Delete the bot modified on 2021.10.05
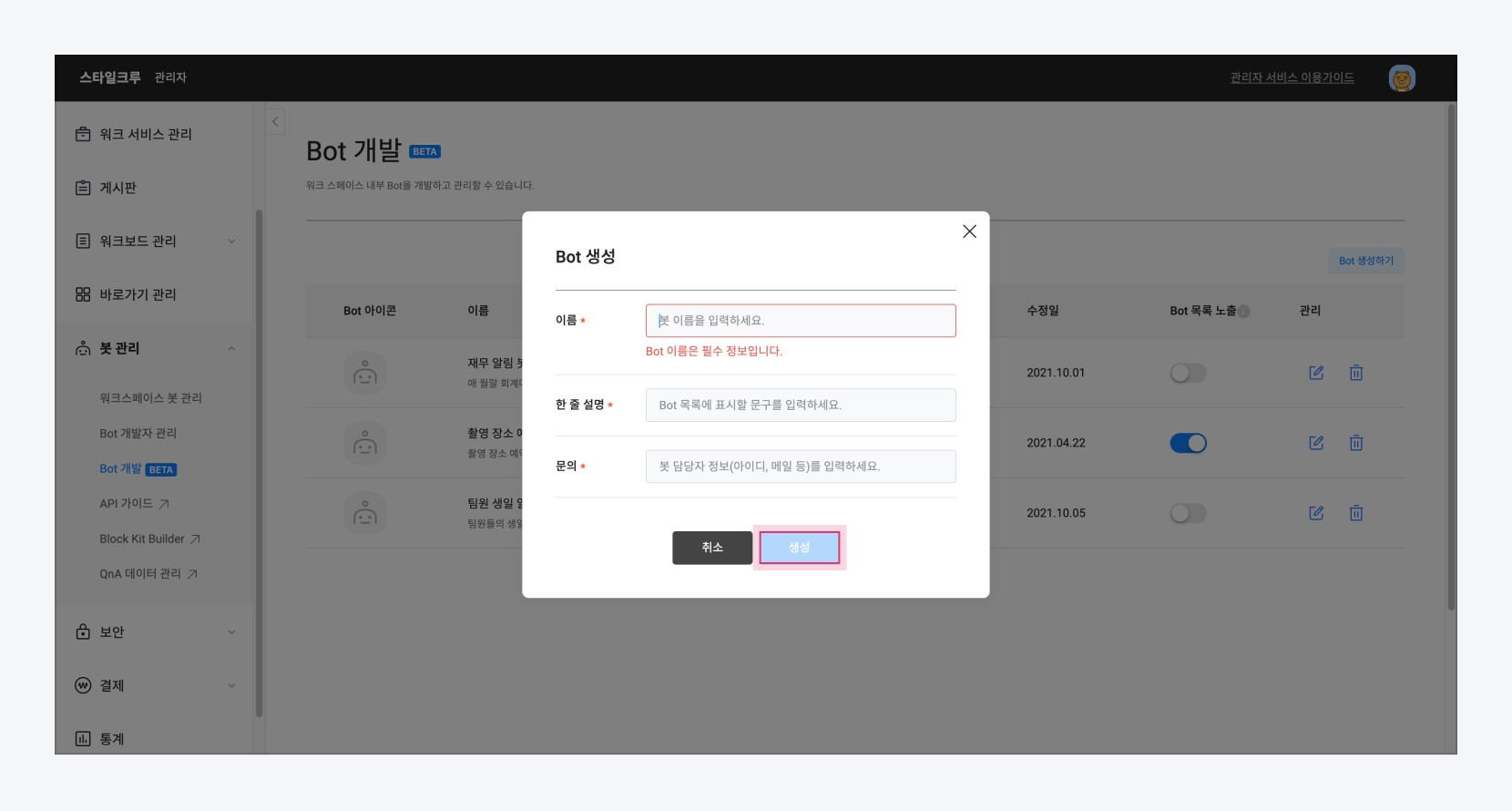 point(1356,513)
